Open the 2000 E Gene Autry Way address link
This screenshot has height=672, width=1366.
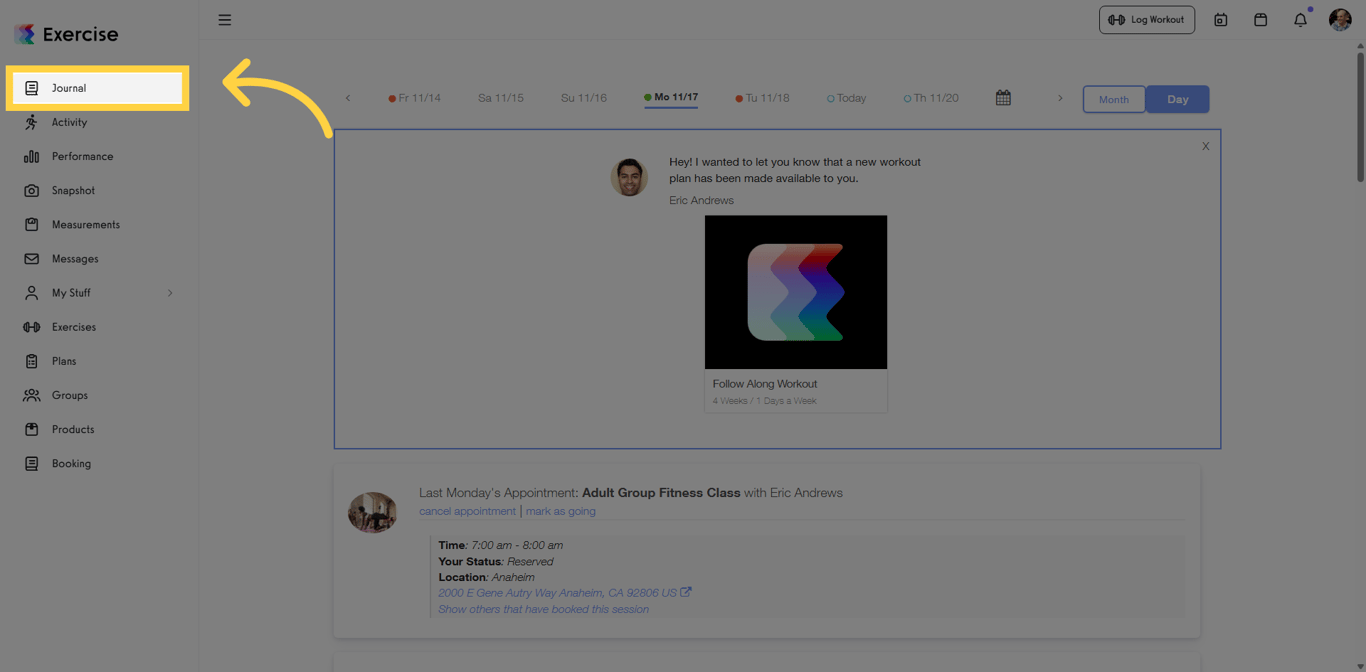click(x=557, y=593)
